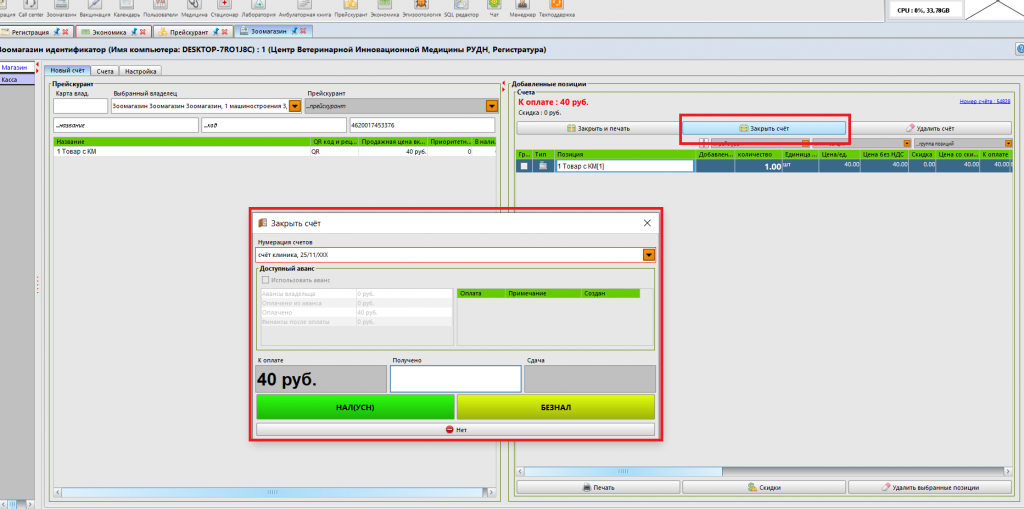Click the help question mark icon
The image size is (1024, 509).
coord(1018,50)
